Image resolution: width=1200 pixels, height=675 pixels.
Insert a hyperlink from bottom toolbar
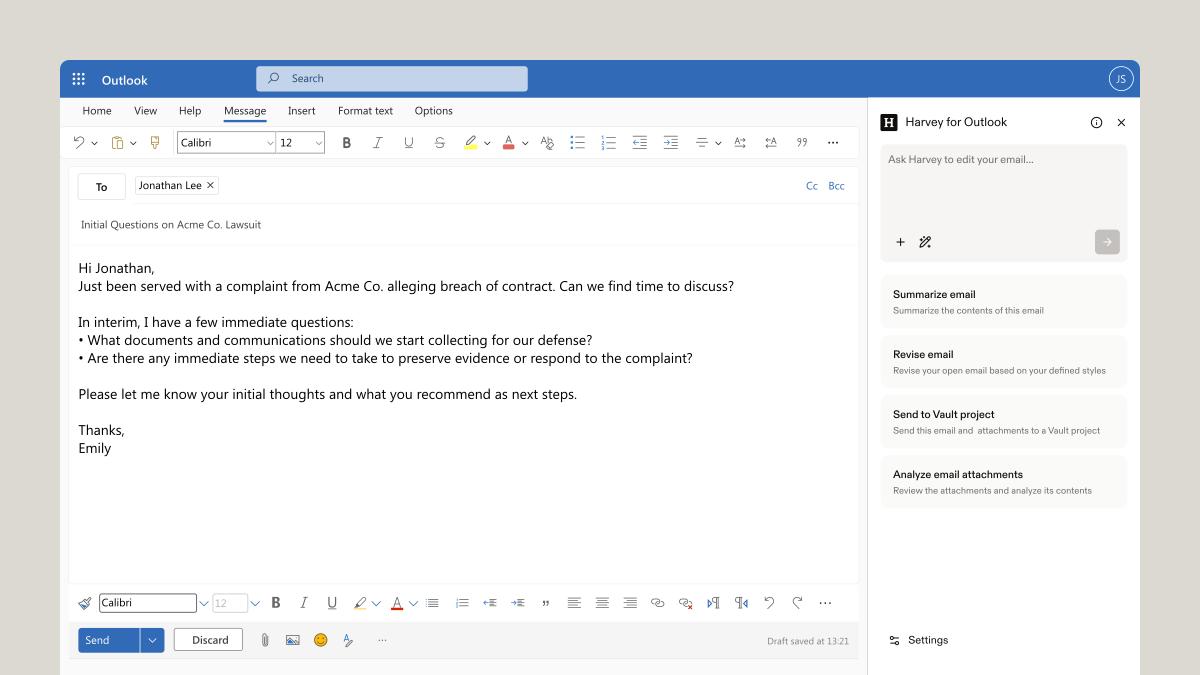(657, 603)
